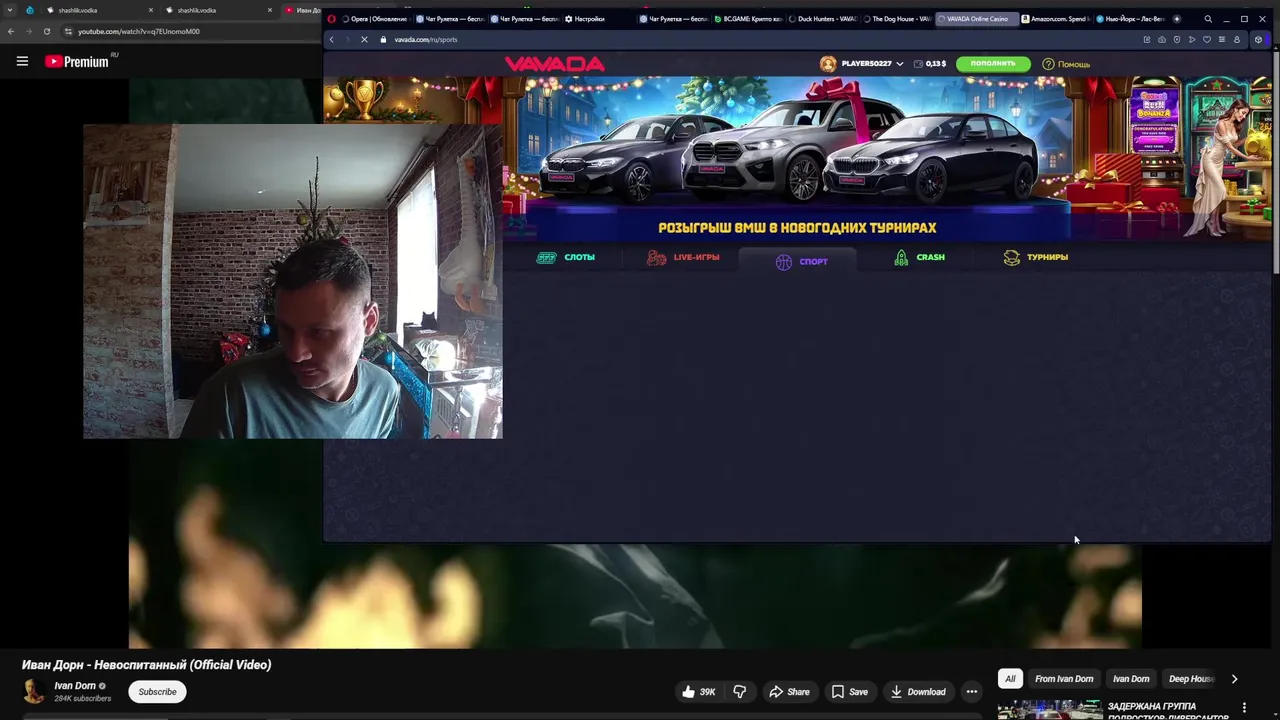Viewport: 1280px width, 720px height.
Task: Open ЗАДЕРЖАНА ГРУППА suggested video thumbnail
Action: point(1050,710)
